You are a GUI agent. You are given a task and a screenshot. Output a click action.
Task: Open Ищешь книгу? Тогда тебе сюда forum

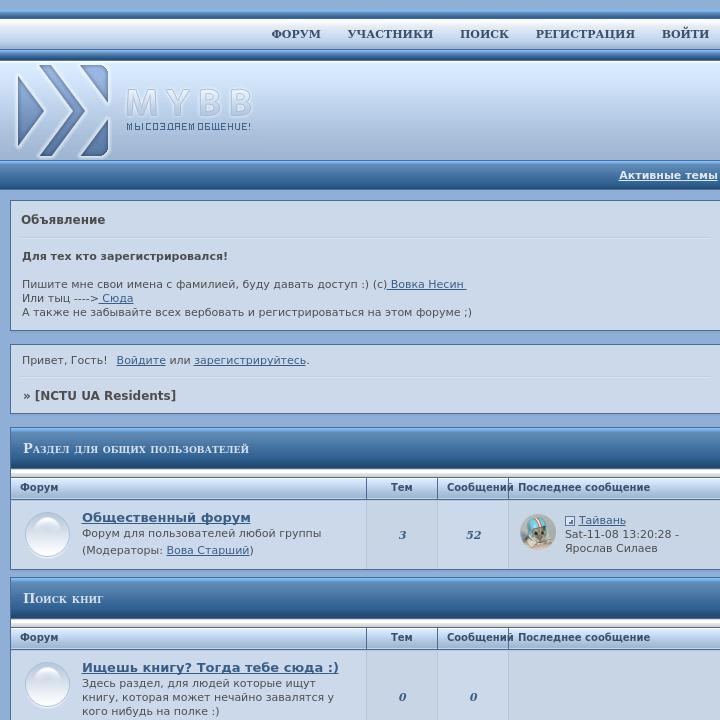[x=210, y=667]
